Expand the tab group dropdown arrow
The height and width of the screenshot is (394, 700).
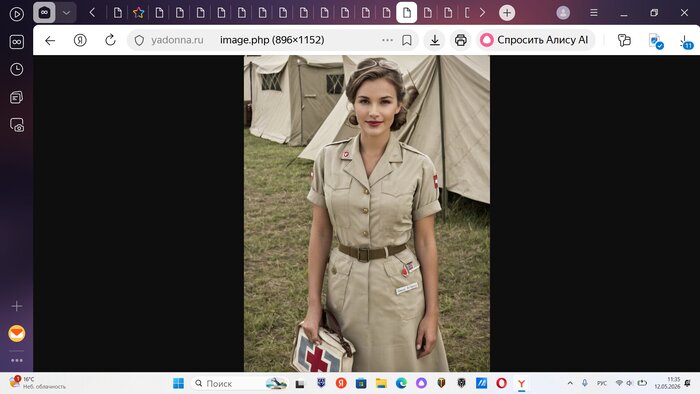click(x=66, y=13)
